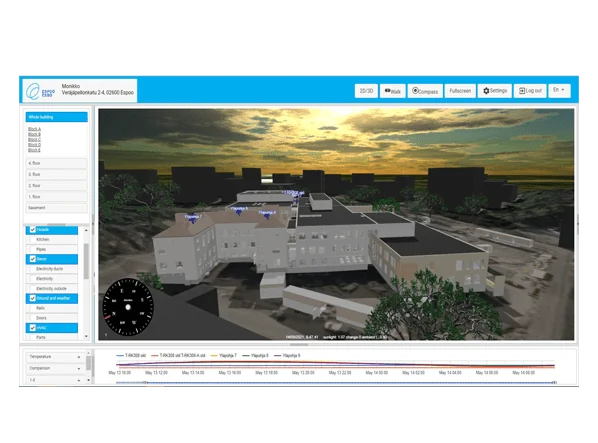Viewport: 598px width, 443px height.
Task: Enable the Electricity, outside layer checkbox
Action: click(33, 289)
